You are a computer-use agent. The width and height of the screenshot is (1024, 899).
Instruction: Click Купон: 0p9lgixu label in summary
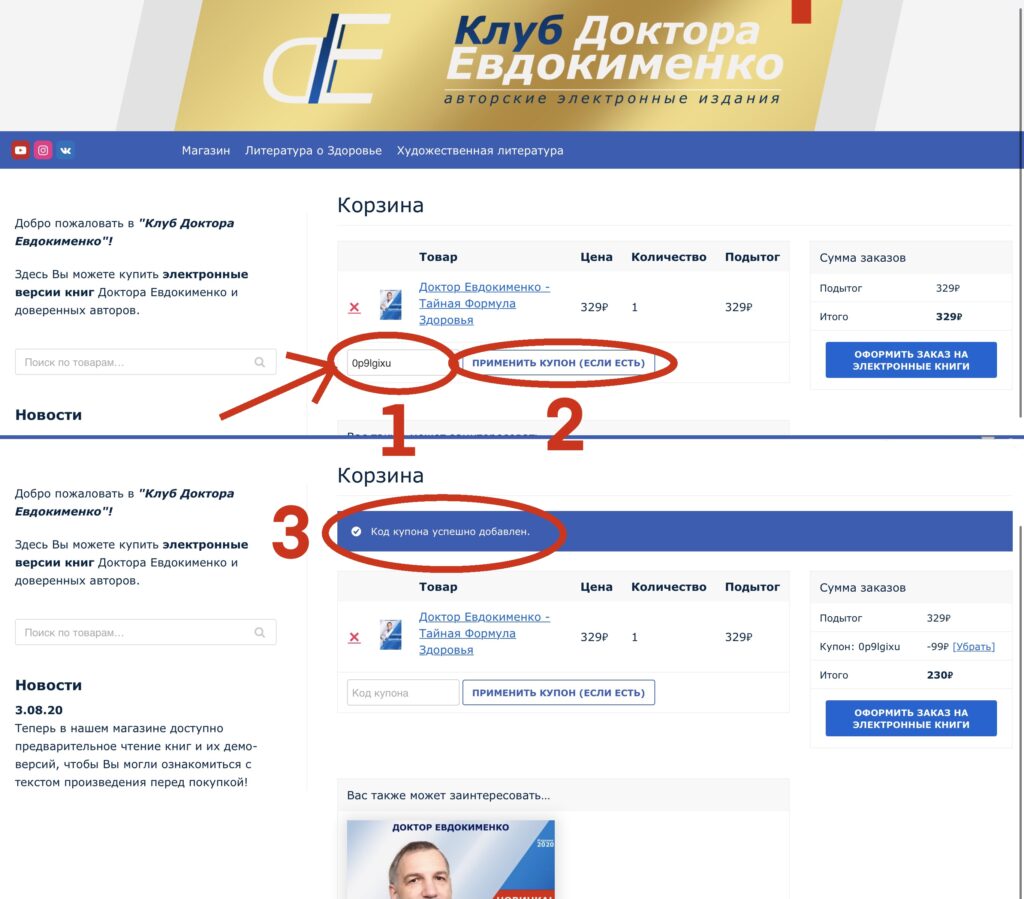click(859, 646)
